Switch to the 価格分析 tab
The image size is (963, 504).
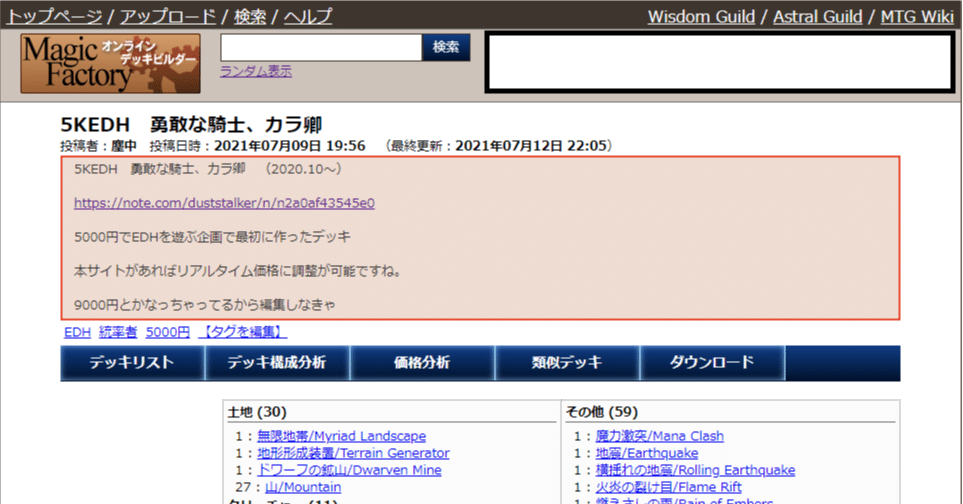[422, 363]
